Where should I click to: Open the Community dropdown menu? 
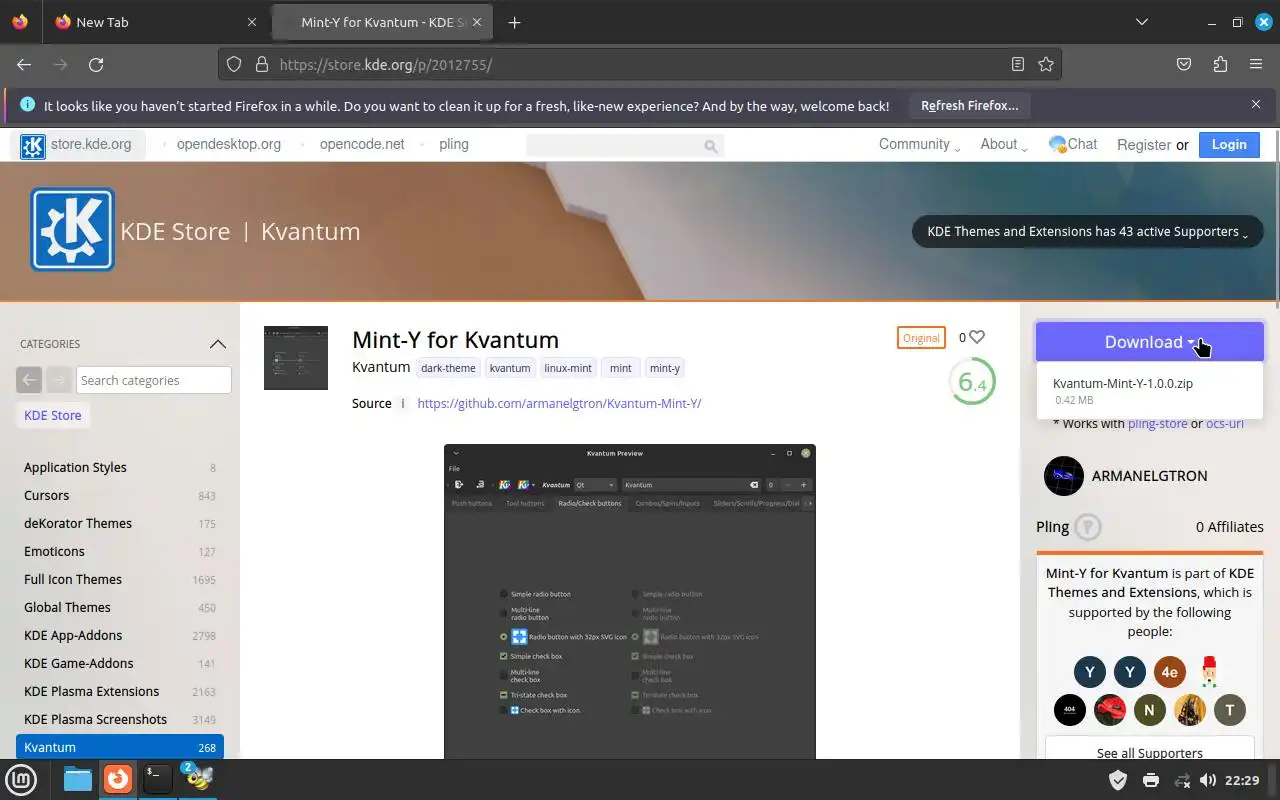click(919, 144)
